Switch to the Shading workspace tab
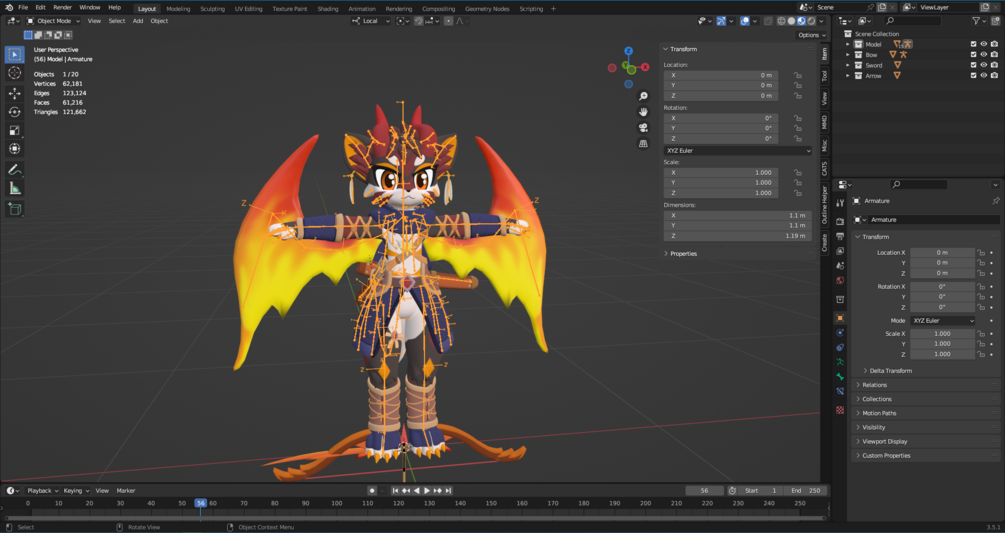 click(x=328, y=9)
